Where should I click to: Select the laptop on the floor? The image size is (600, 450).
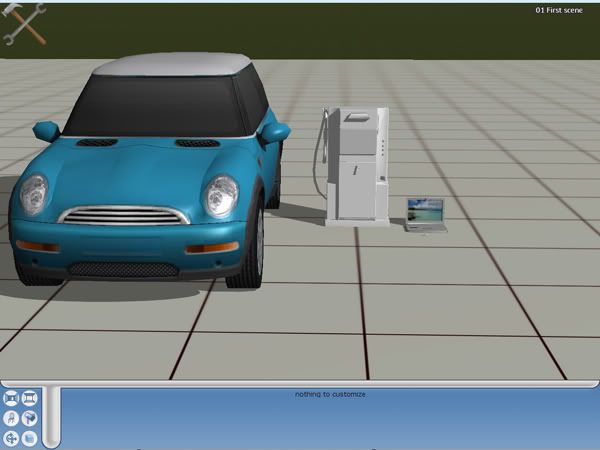point(426,215)
